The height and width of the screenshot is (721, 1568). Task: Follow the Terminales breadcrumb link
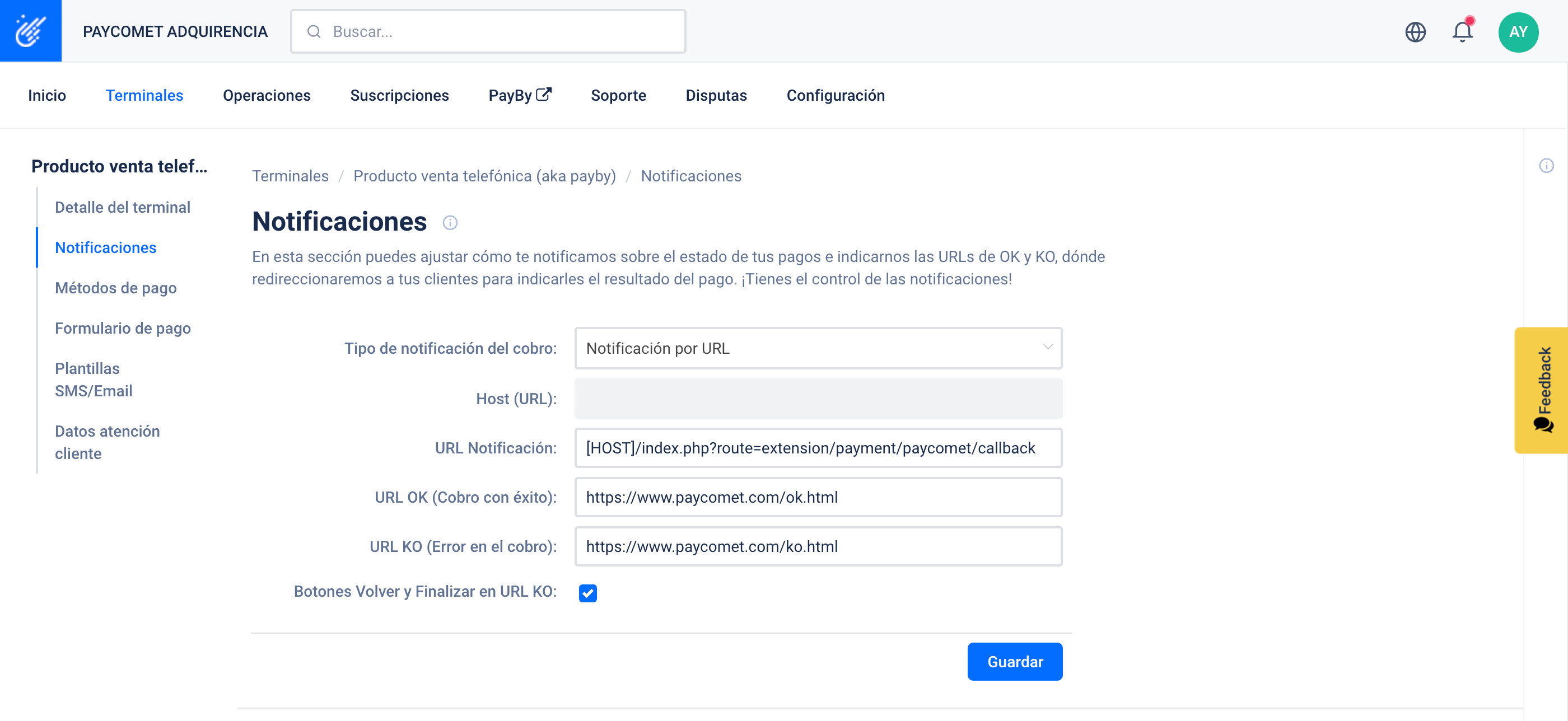(x=290, y=176)
